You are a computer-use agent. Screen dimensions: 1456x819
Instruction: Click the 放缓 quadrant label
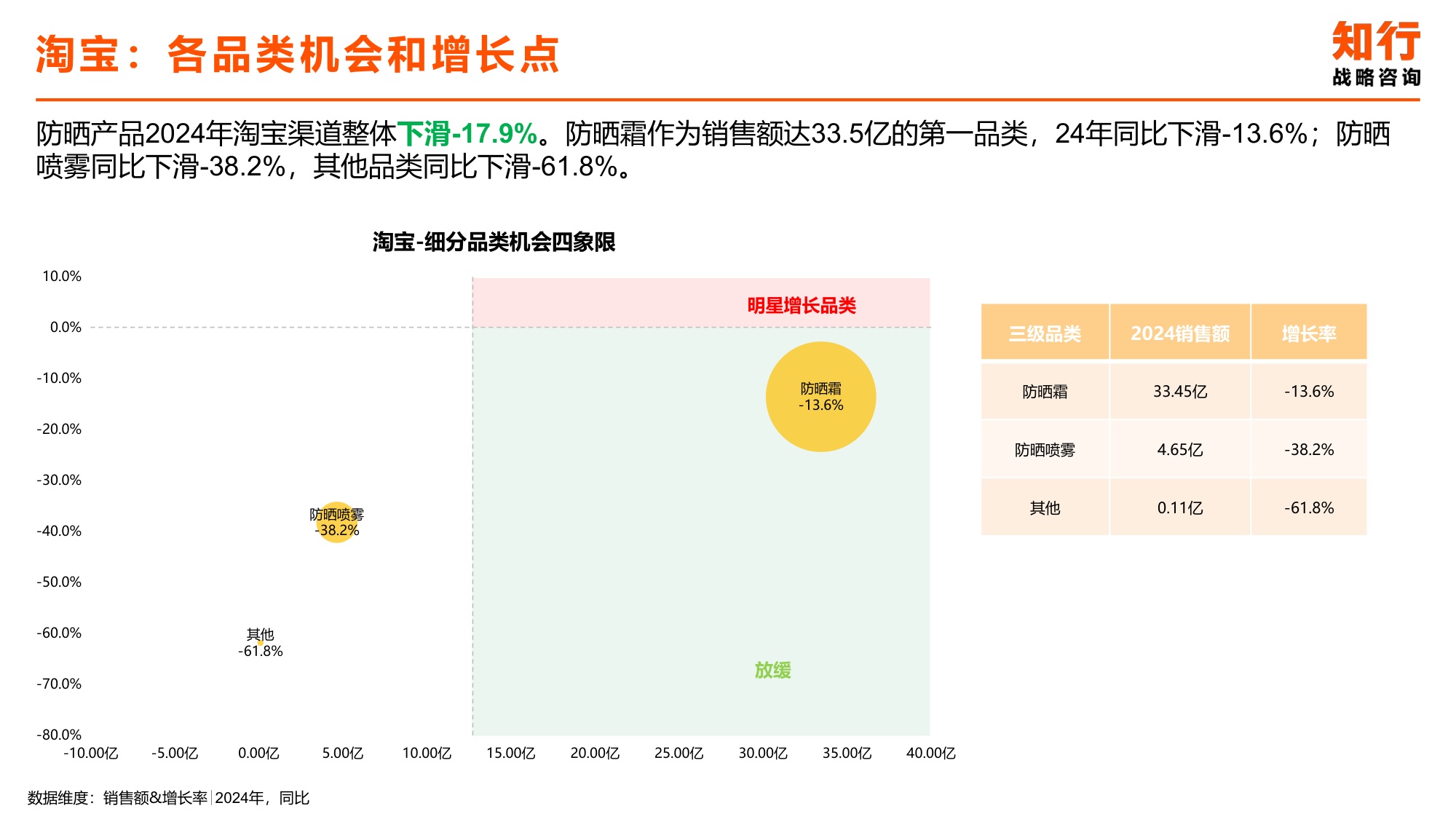(772, 670)
